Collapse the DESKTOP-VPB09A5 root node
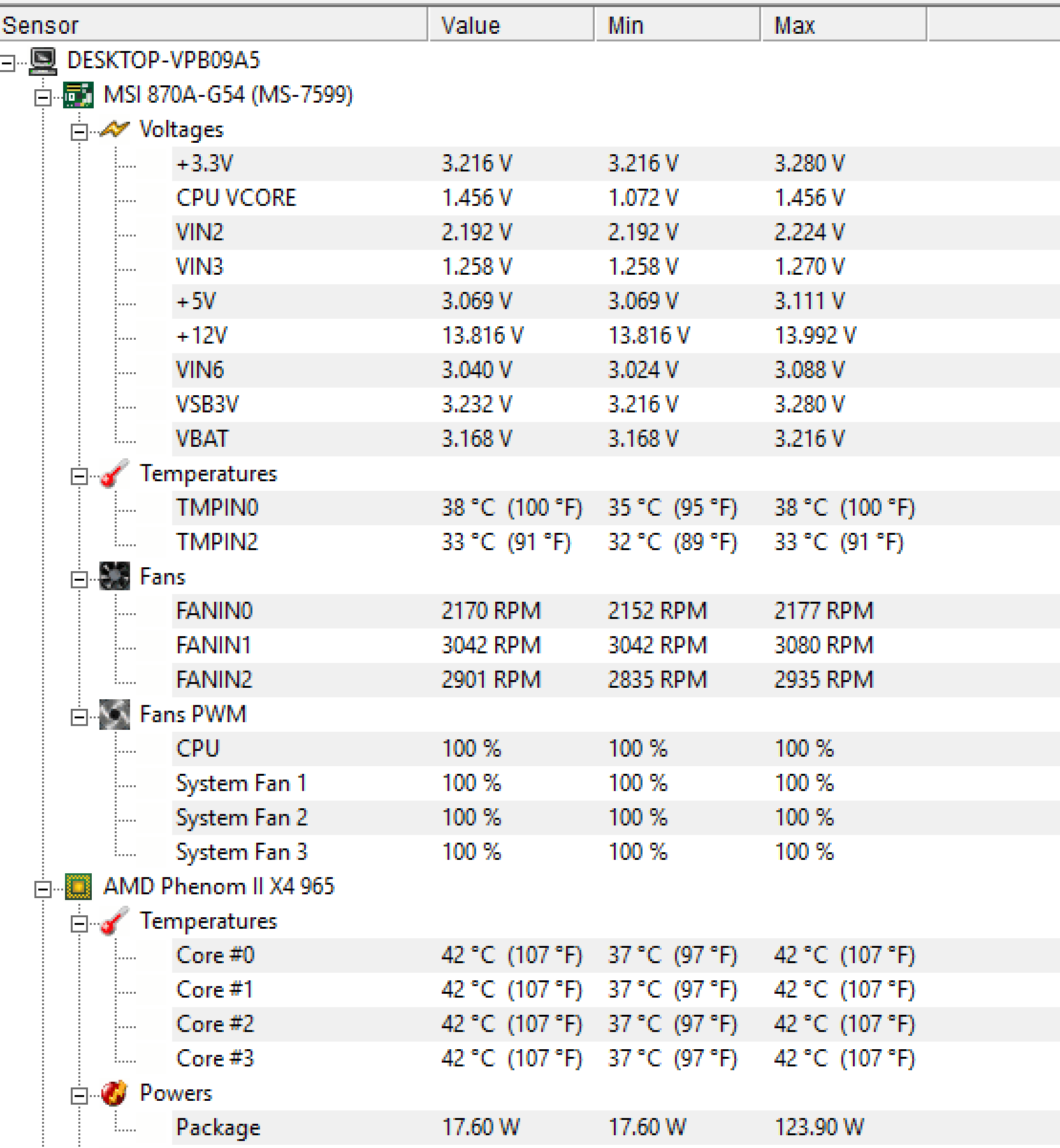Screen dimensions: 1060x1148 [x=7, y=62]
